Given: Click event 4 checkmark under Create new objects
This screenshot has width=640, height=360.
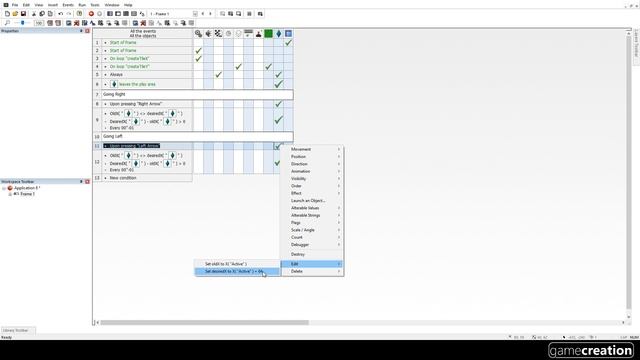Looking at the screenshot, I should [x=238, y=67].
